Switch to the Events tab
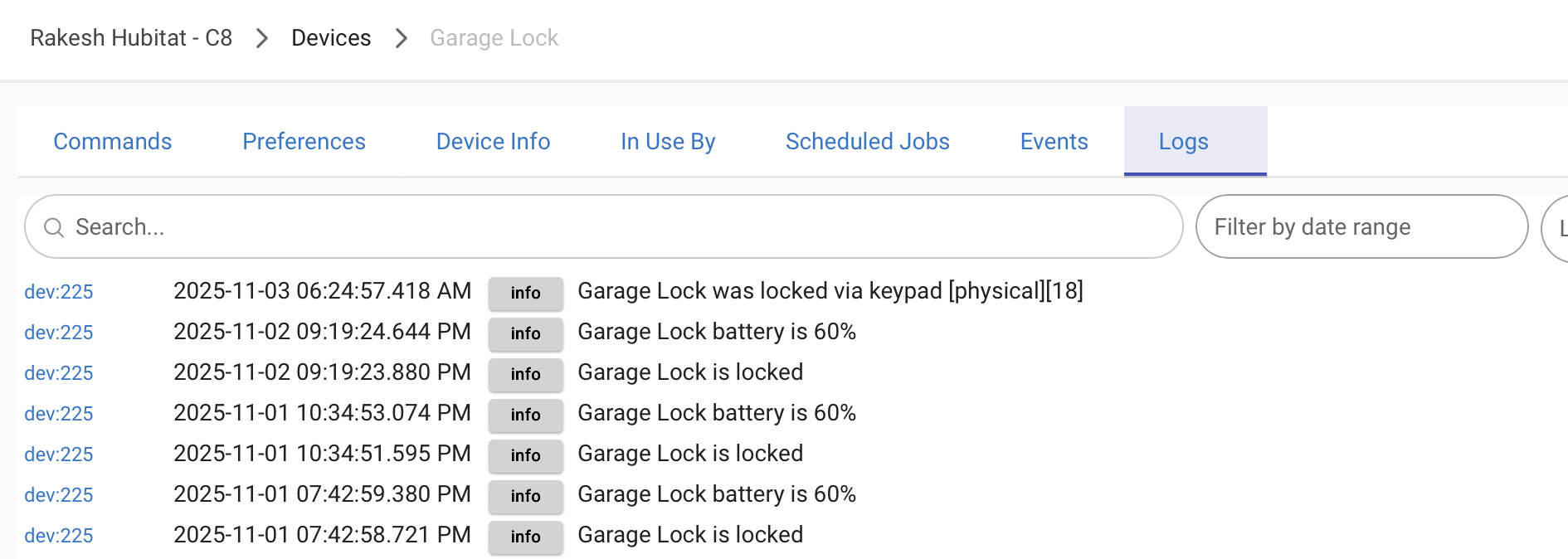Screen dimensions: 1568x559 click(x=1054, y=142)
